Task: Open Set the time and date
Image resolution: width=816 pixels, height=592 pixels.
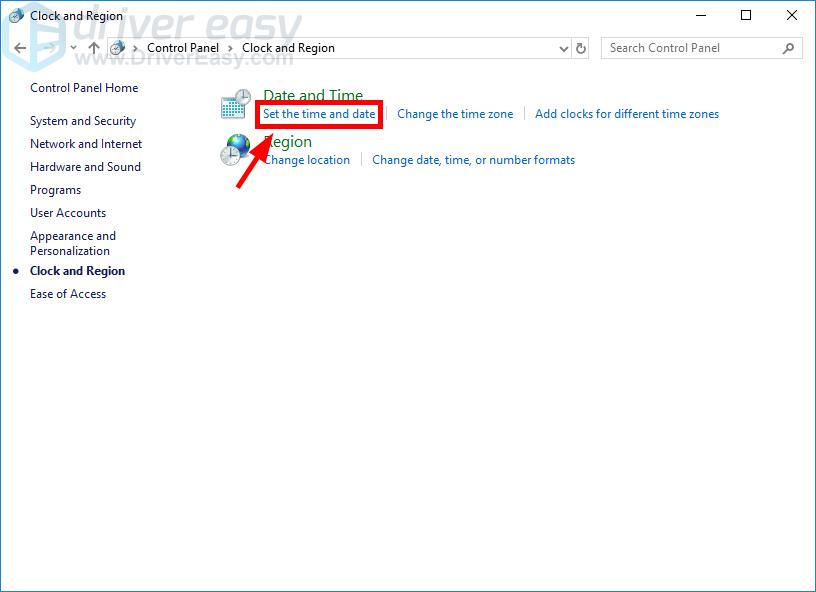Action: [x=319, y=114]
